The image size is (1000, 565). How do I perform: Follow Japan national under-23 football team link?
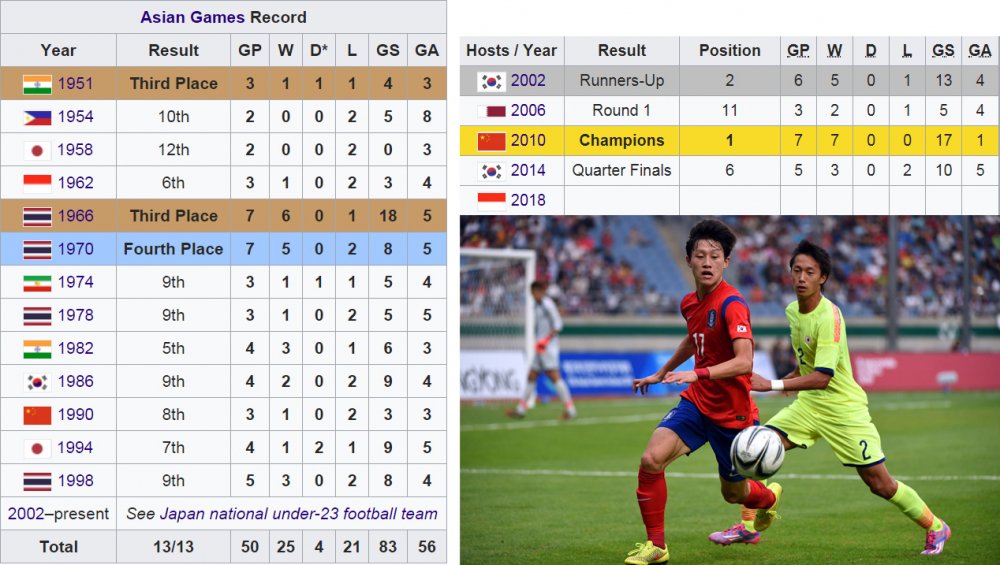tap(298, 514)
